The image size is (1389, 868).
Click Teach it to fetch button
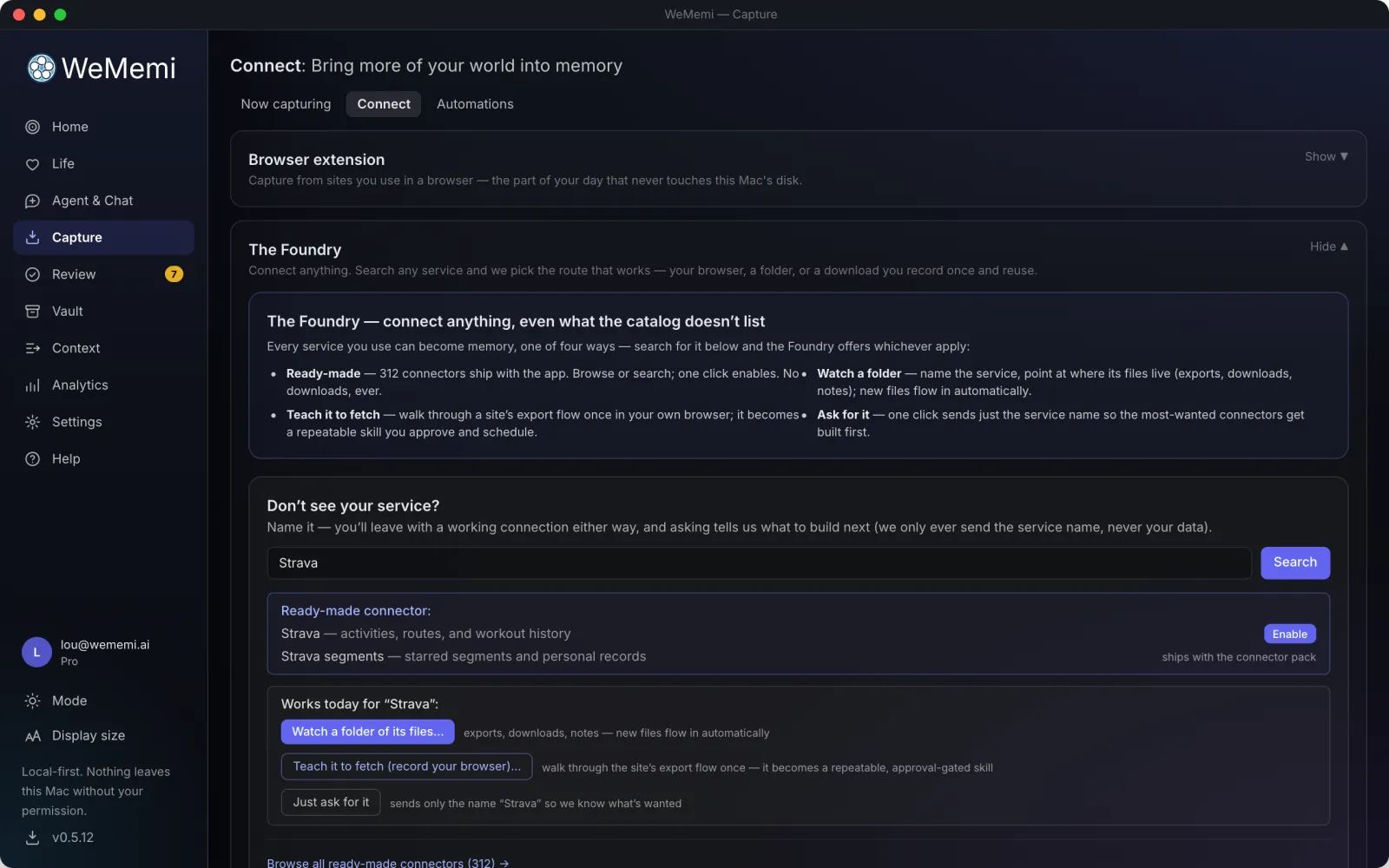click(406, 766)
